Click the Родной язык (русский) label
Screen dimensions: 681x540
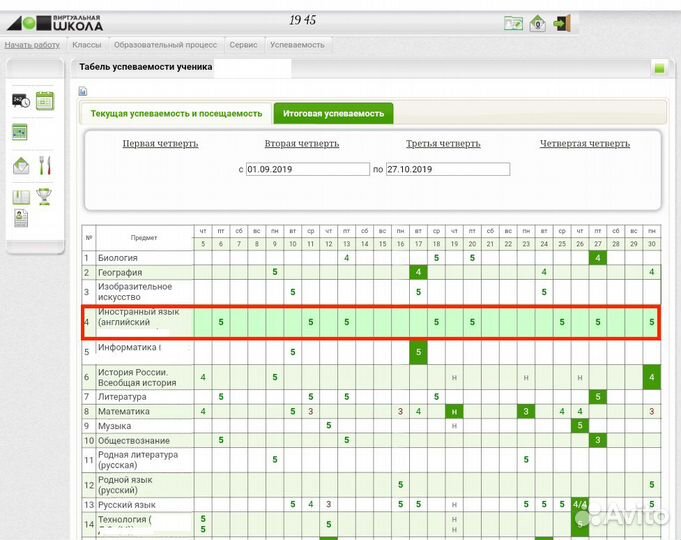(x=125, y=485)
